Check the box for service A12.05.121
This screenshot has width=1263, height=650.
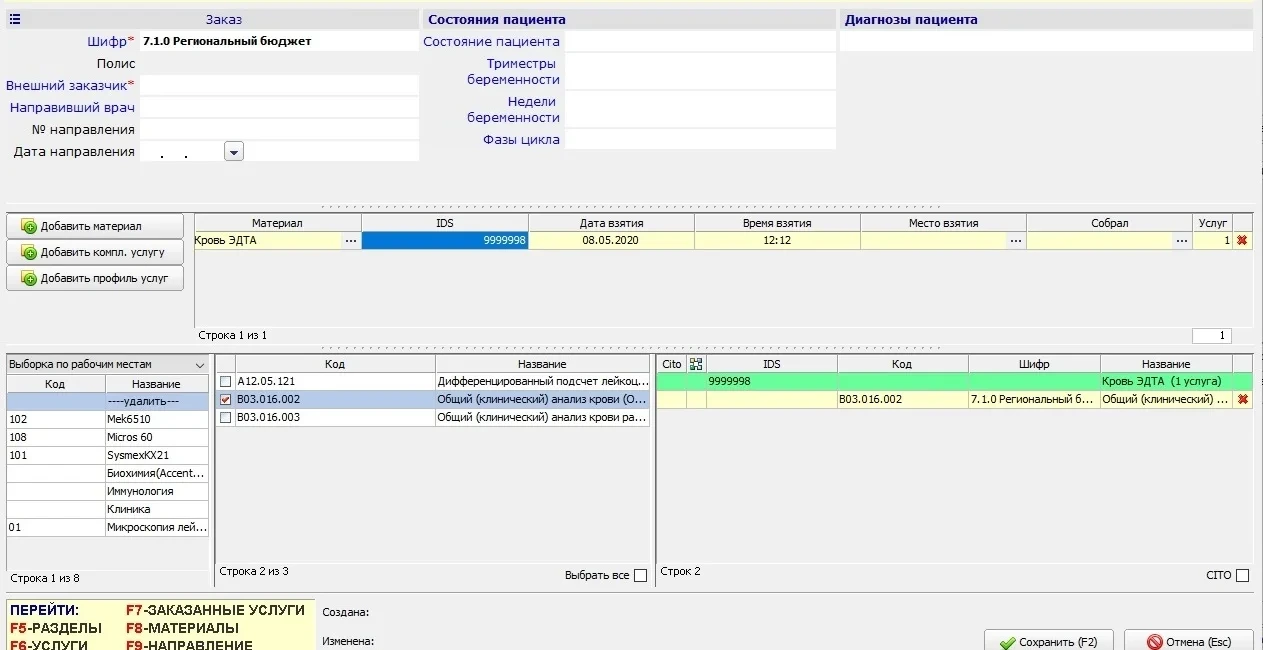[225, 382]
